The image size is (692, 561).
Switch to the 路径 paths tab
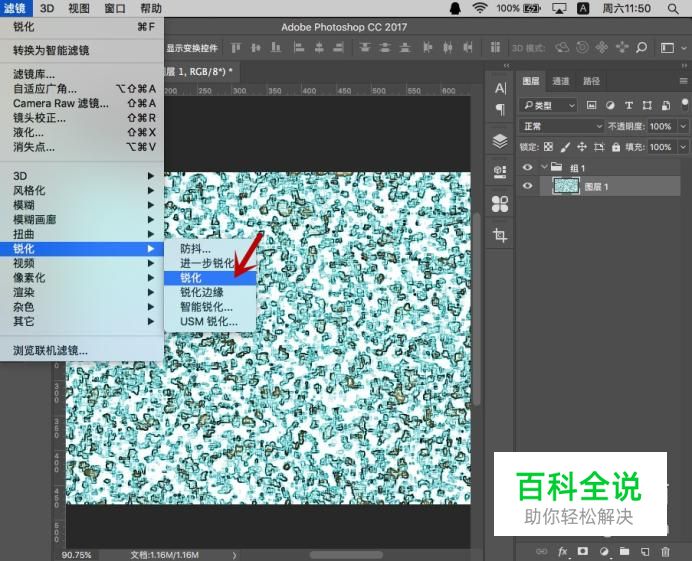point(591,81)
